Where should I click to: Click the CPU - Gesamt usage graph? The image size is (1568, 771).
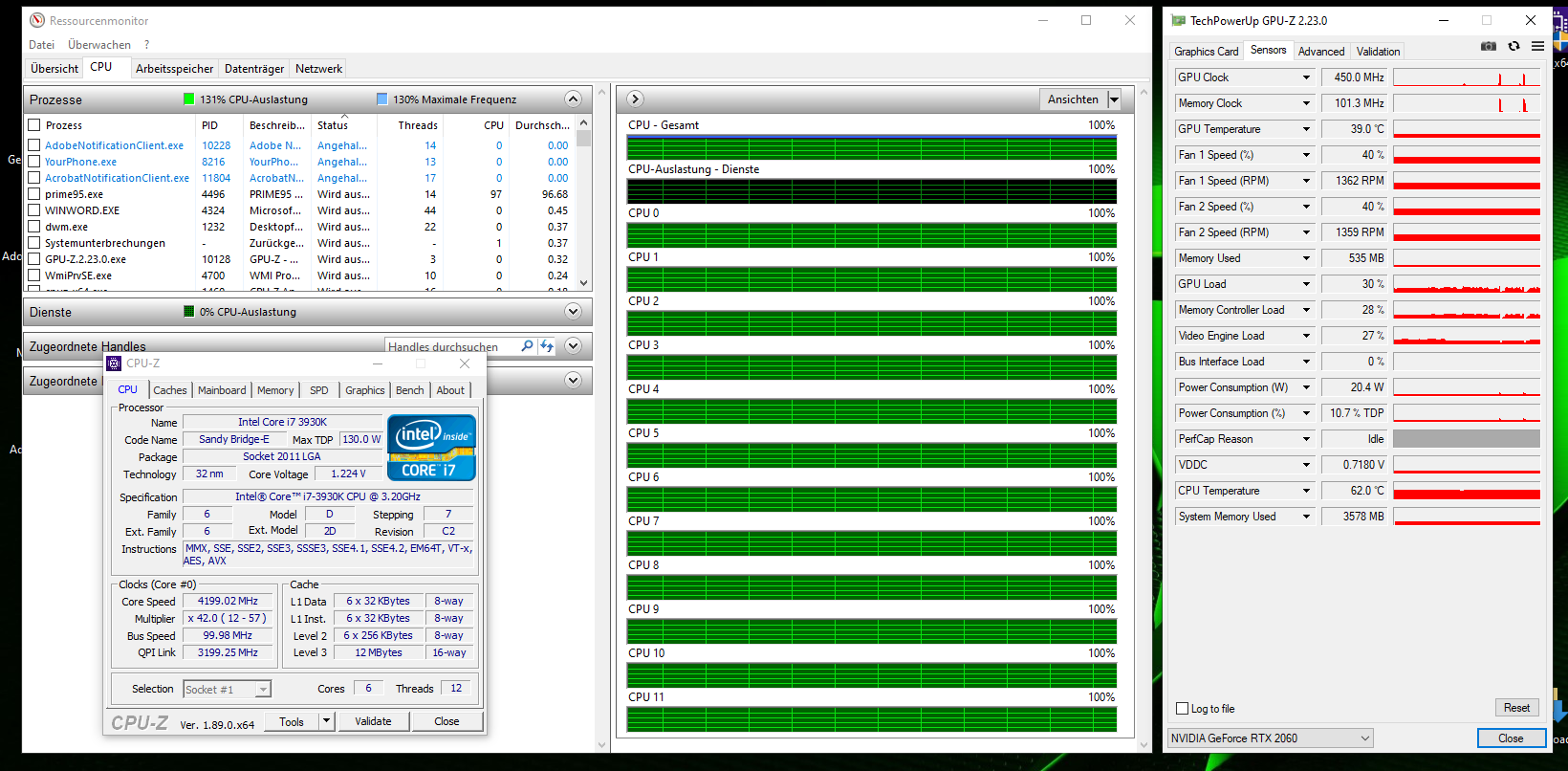coord(872,147)
